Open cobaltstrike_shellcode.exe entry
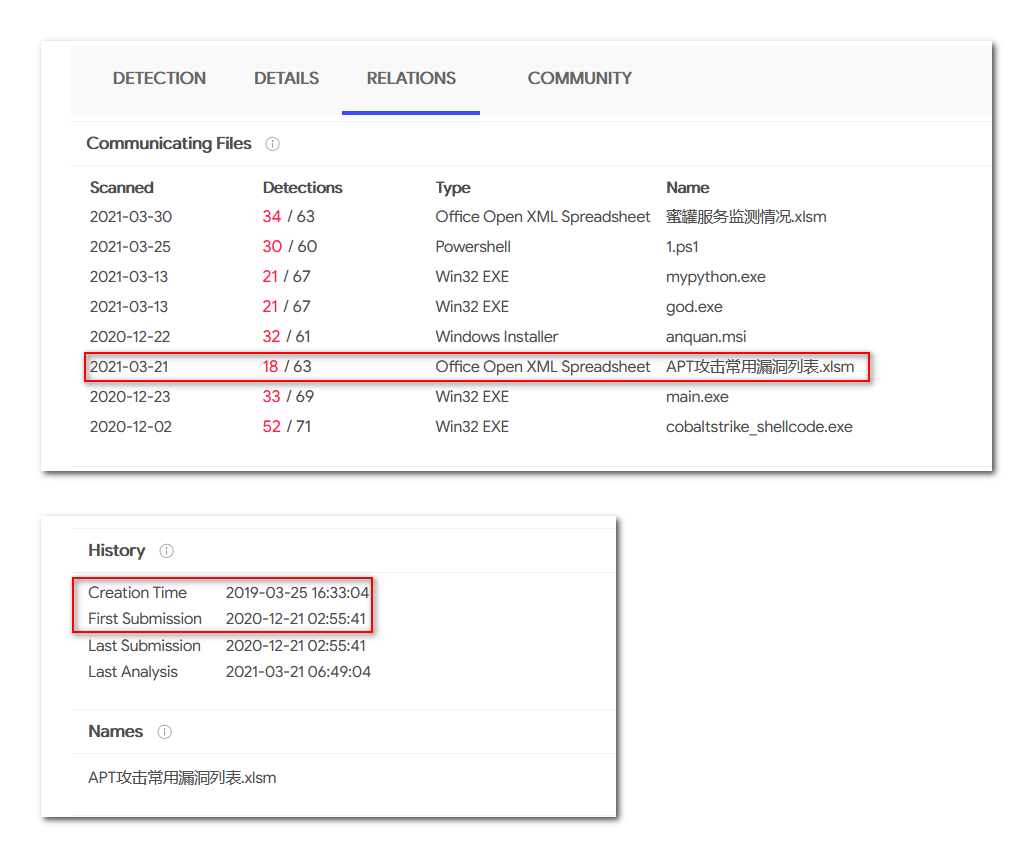Viewport: 1034px width, 859px height. click(x=759, y=427)
